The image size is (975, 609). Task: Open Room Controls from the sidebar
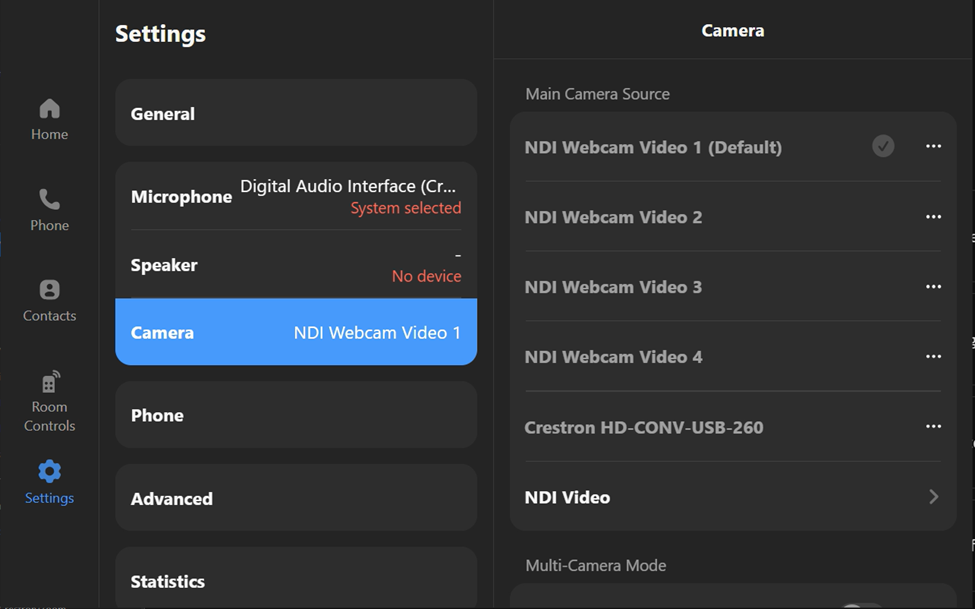coord(48,395)
